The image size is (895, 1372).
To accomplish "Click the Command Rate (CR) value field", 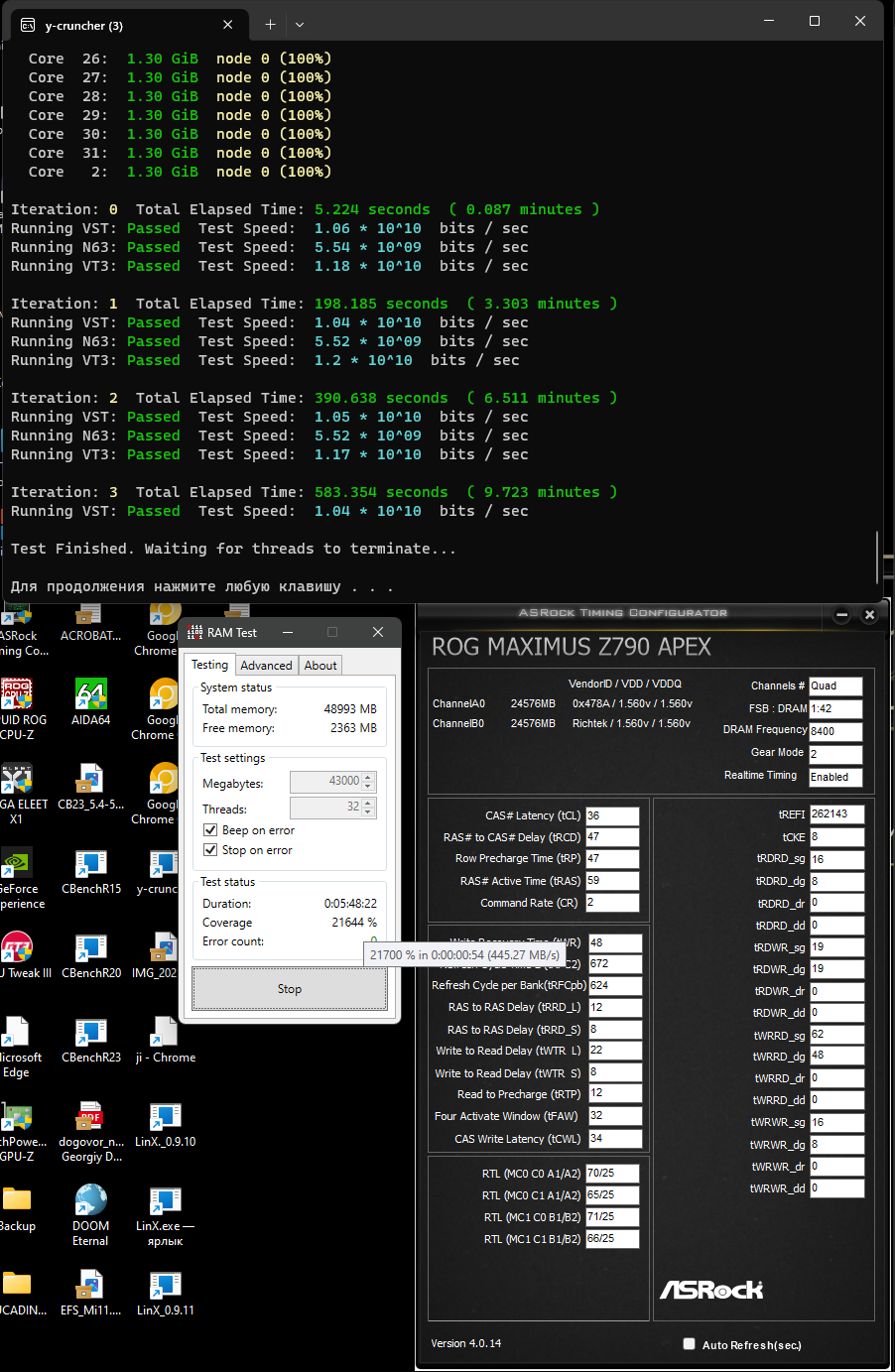I will (x=612, y=903).
